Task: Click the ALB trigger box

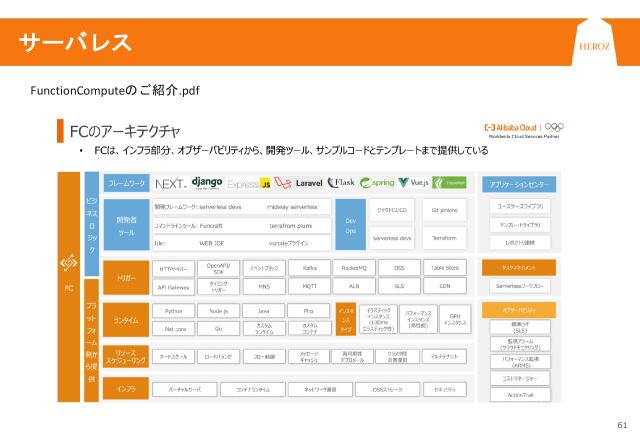Action: (354, 286)
